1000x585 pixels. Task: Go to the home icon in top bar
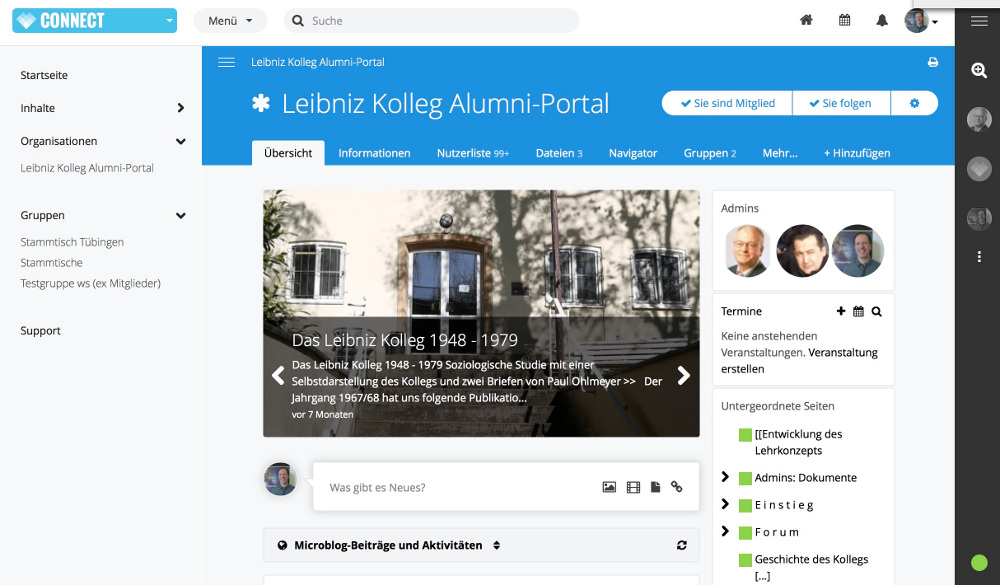click(x=806, y=20)
